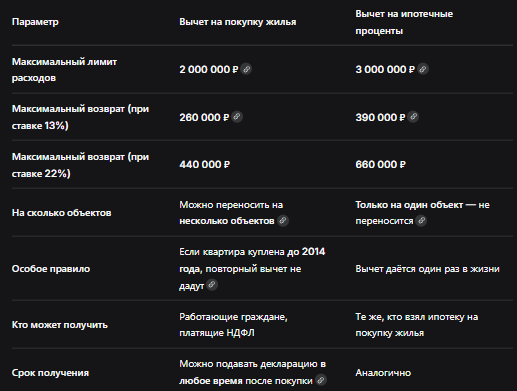Image resolution: width=517 pixels, height=391 pixels.
Task: Click 'Вычет даётся один раз в жизни' text
Action: [x=427, y=269]
